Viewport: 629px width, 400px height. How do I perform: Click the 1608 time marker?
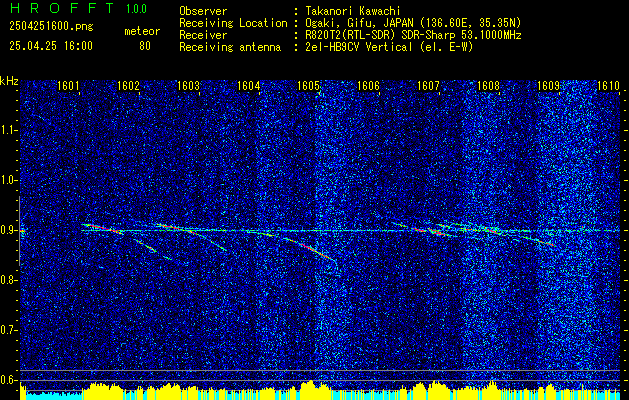click(x=488, y=86)
